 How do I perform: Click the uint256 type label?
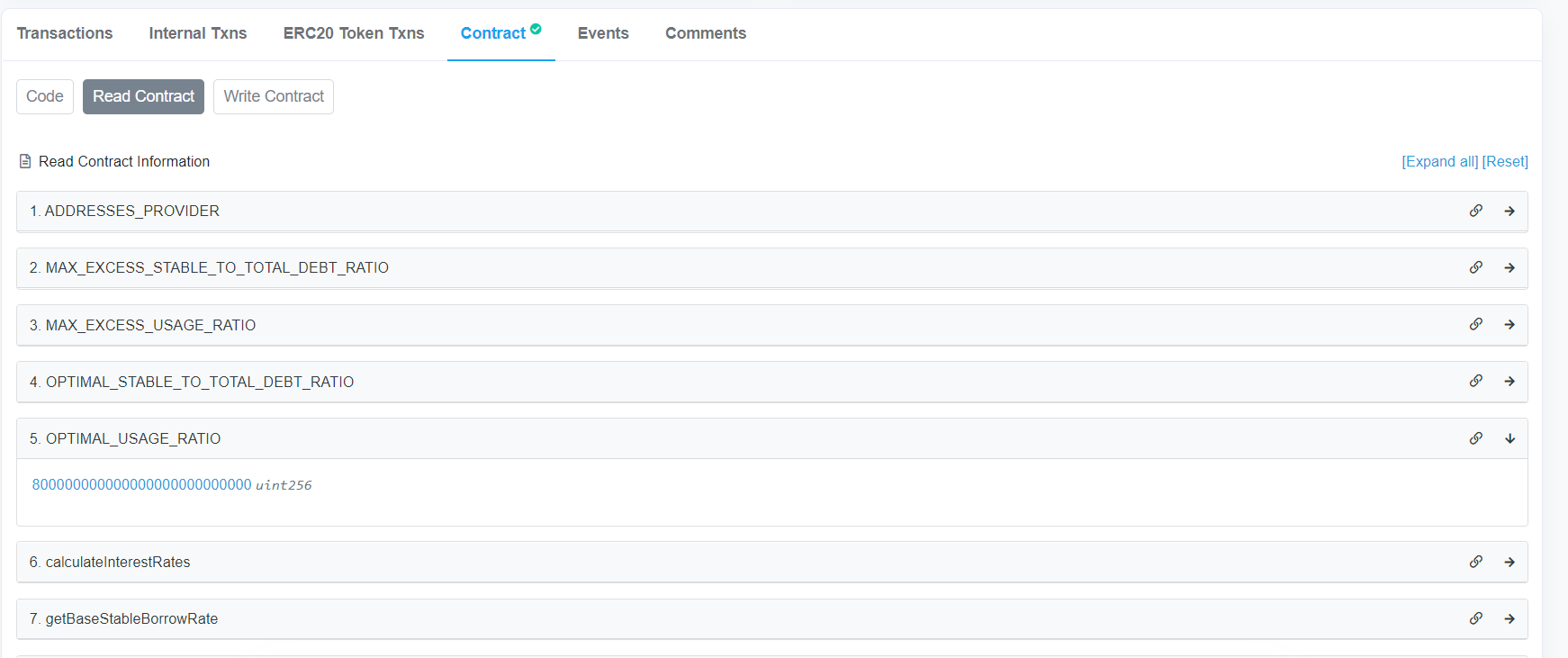tap(284, 485)
